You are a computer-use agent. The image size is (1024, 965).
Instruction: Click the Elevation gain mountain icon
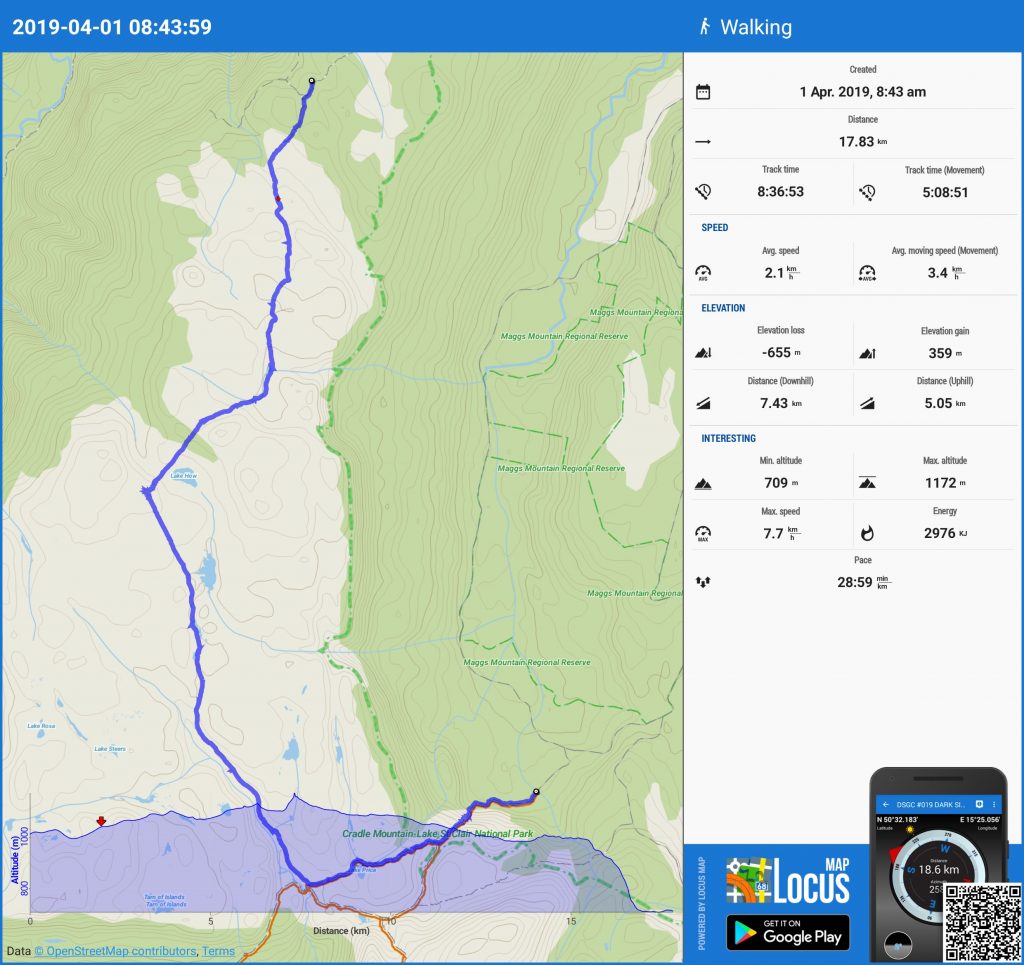click(866, 353)
